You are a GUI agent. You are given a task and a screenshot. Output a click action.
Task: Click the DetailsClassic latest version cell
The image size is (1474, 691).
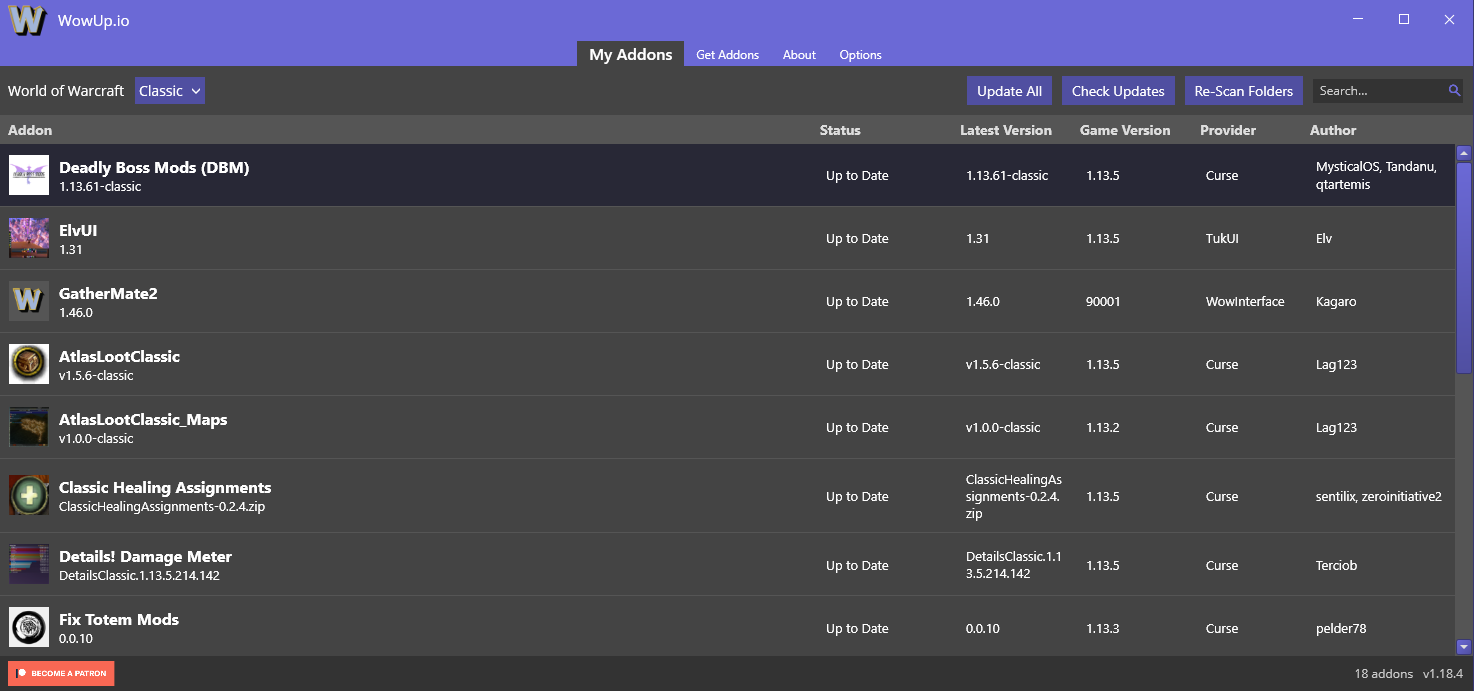[x=1014, y=565]
